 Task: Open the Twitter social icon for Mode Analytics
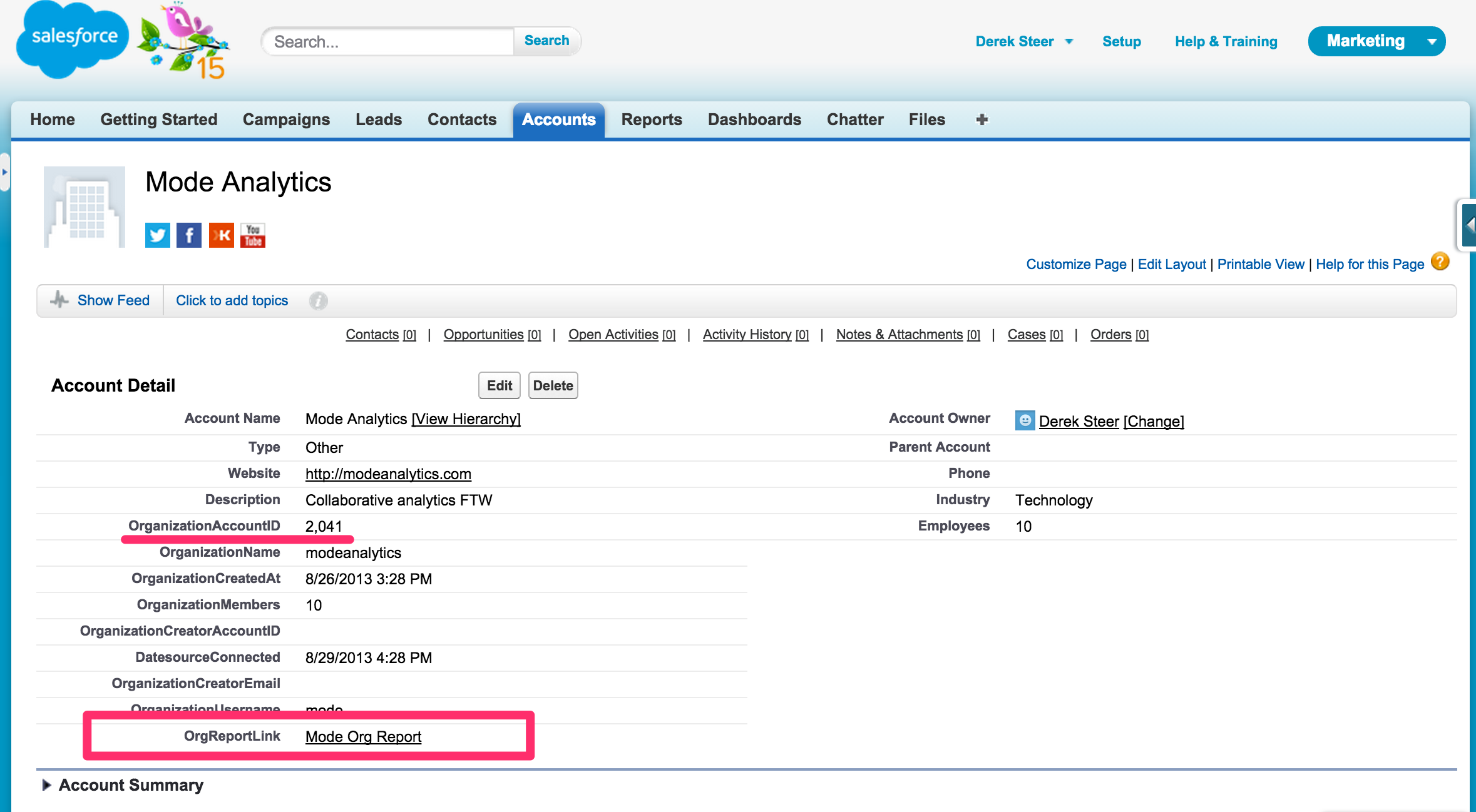coord(158,235)
